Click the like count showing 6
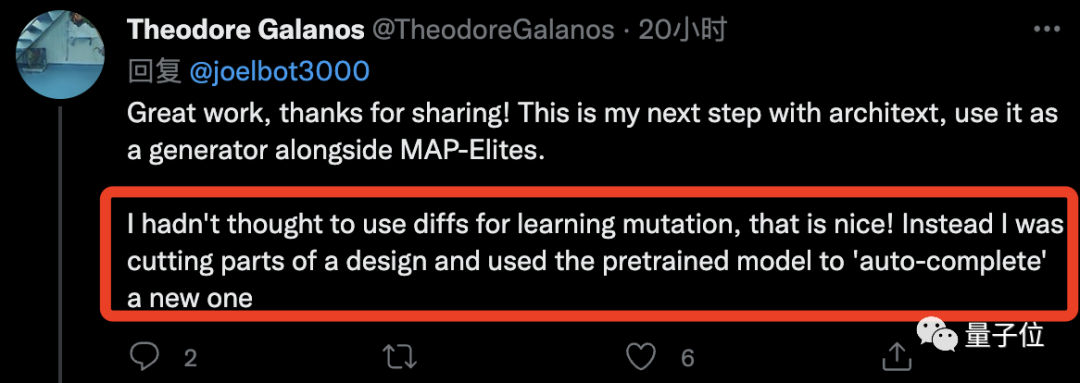Viewport: 1080px width, 383px height. pos(687,357)
